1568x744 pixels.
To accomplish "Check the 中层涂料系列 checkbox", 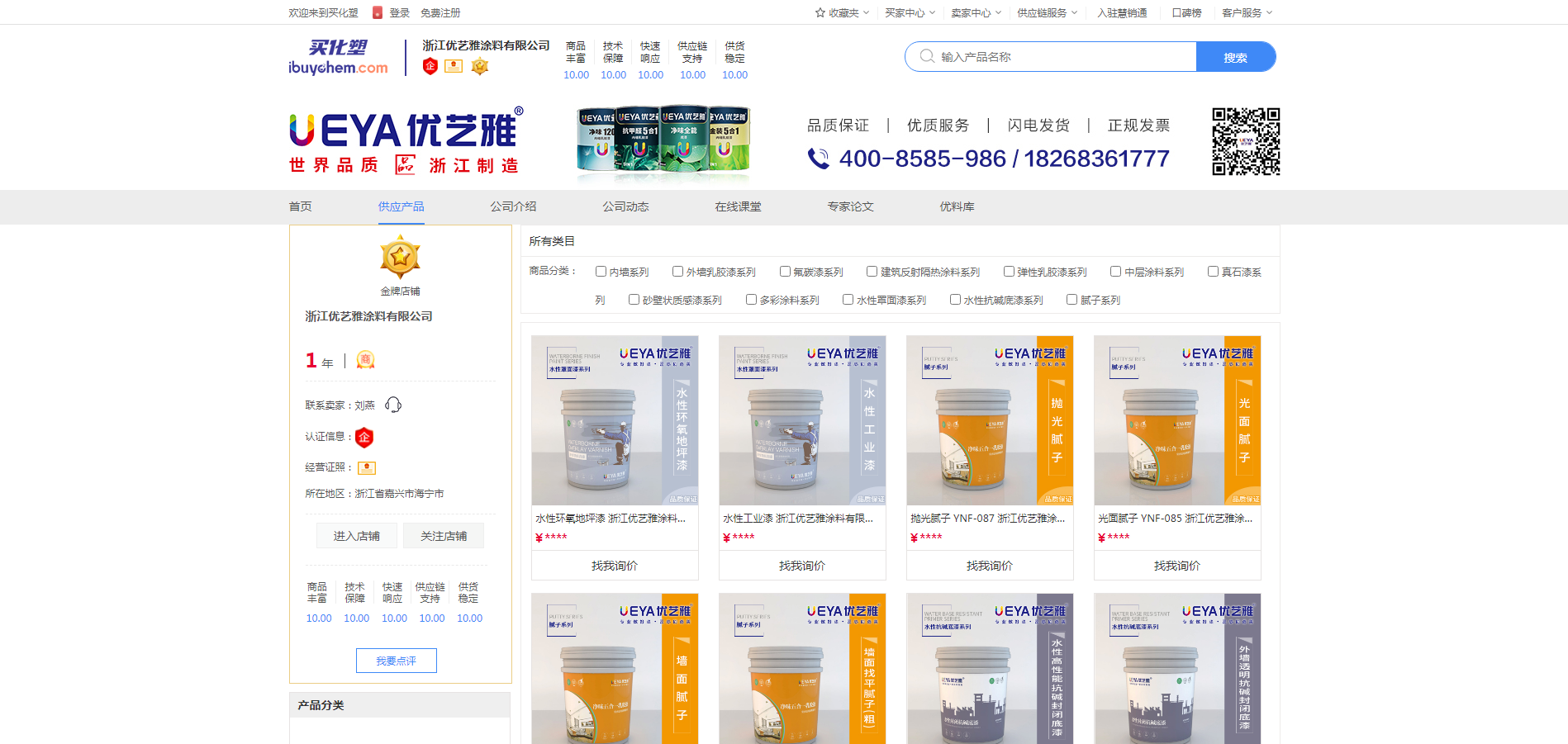I will (x=1115, y=271).
